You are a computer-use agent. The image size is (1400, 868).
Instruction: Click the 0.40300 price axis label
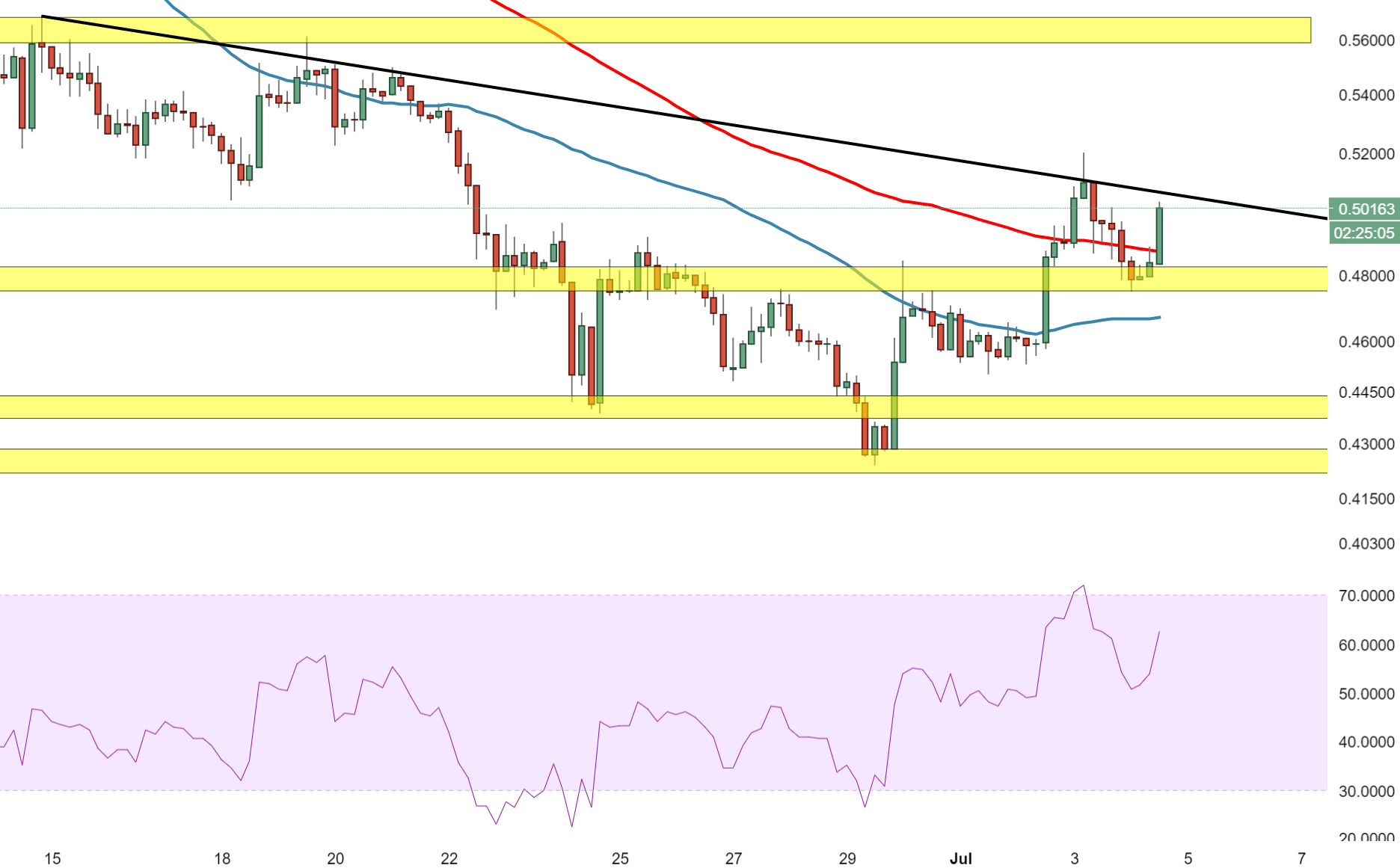pos(1366,544)
